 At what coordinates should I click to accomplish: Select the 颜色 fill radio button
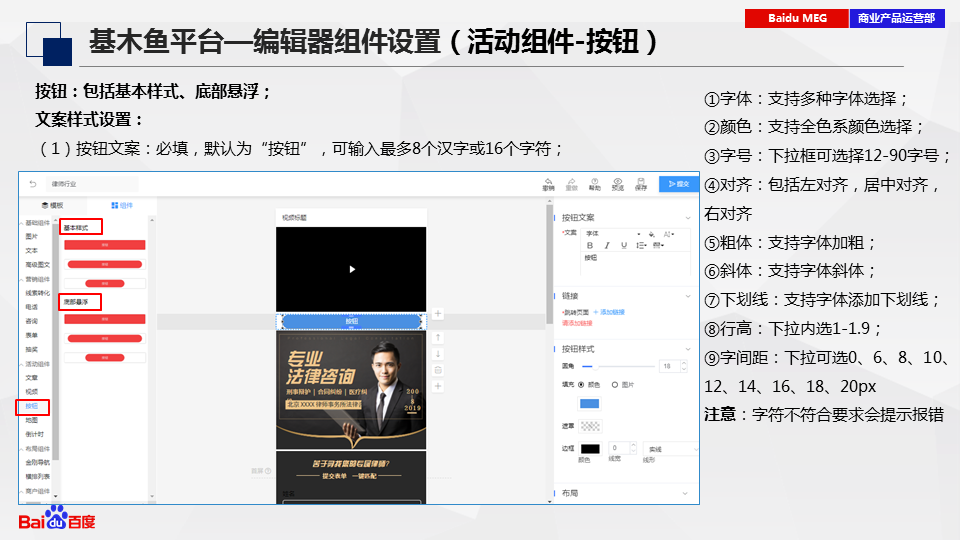click(581, 384)
